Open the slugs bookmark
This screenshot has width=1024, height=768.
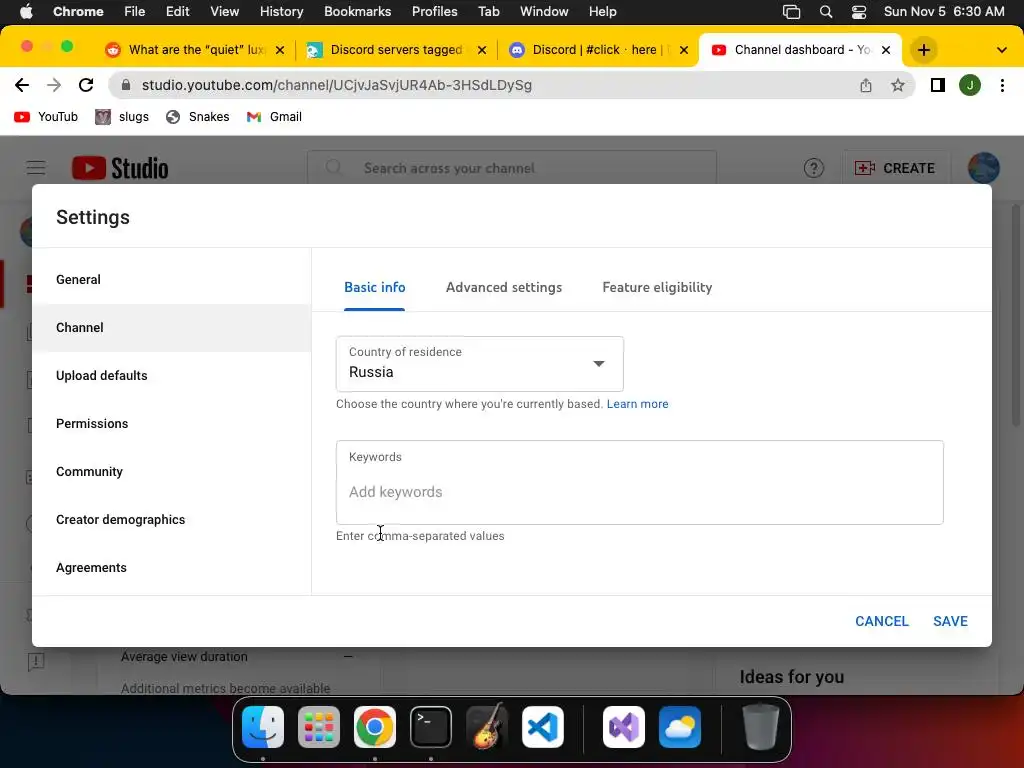pyautogui.click(x=122, y=117)
